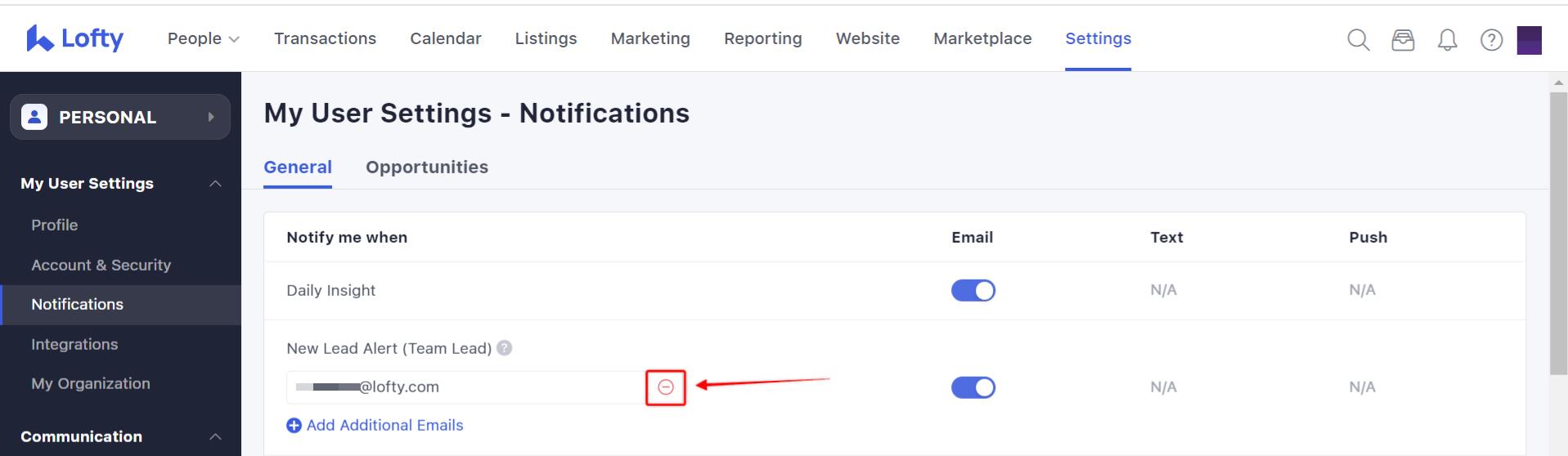This screenshot has width=1568, height=456.
Task: Open the purple user avatar
Action: pos(1529,39)
